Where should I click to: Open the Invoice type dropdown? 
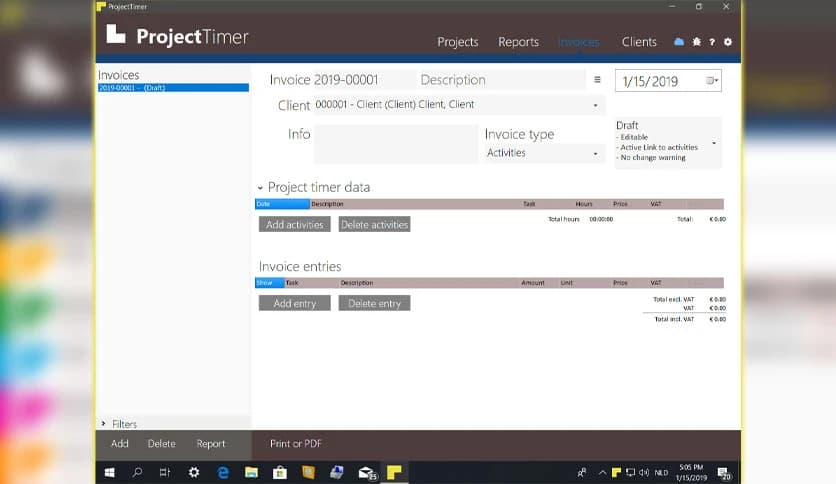coord(595,154)
